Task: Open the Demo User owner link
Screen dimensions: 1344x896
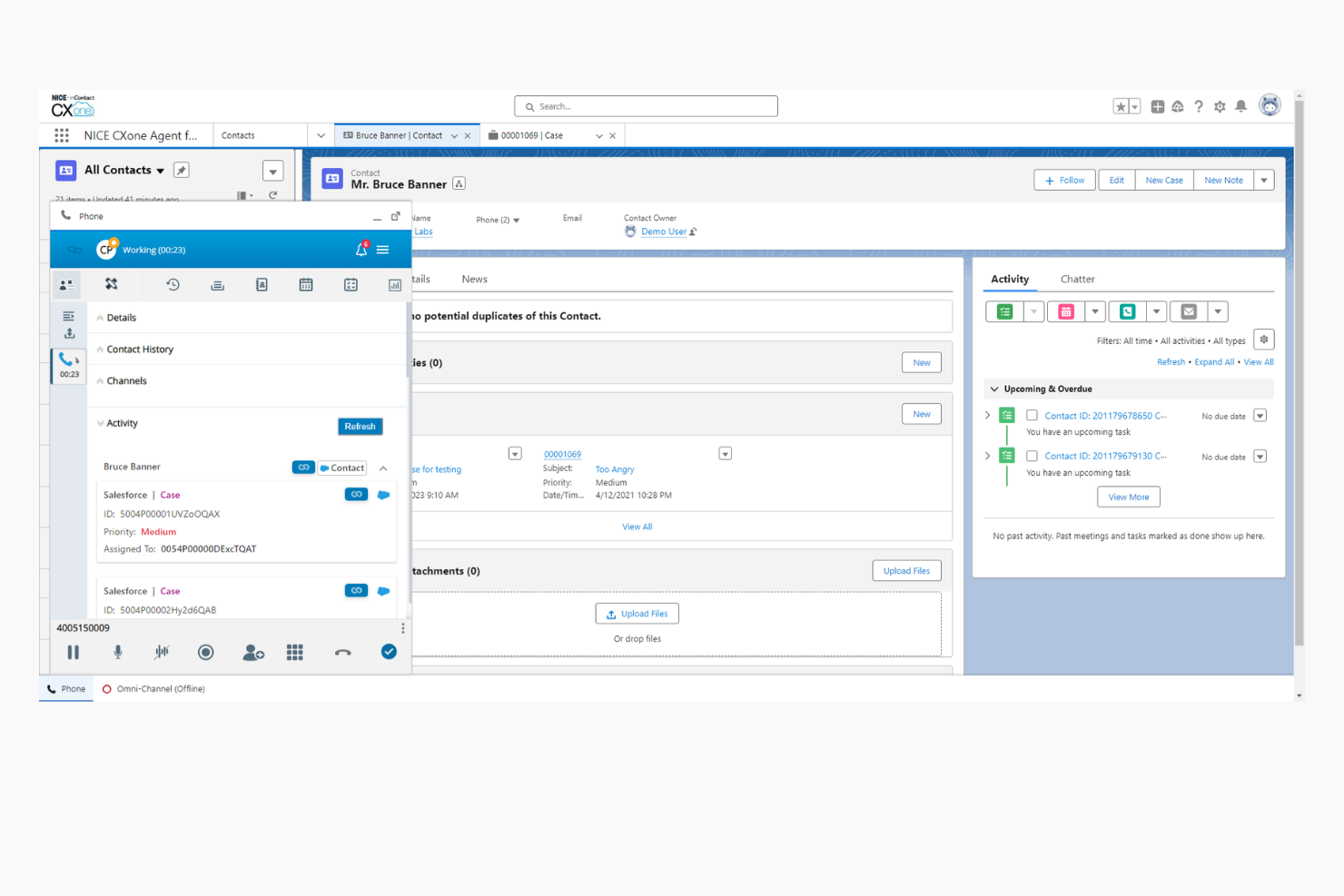Action: 663,231
